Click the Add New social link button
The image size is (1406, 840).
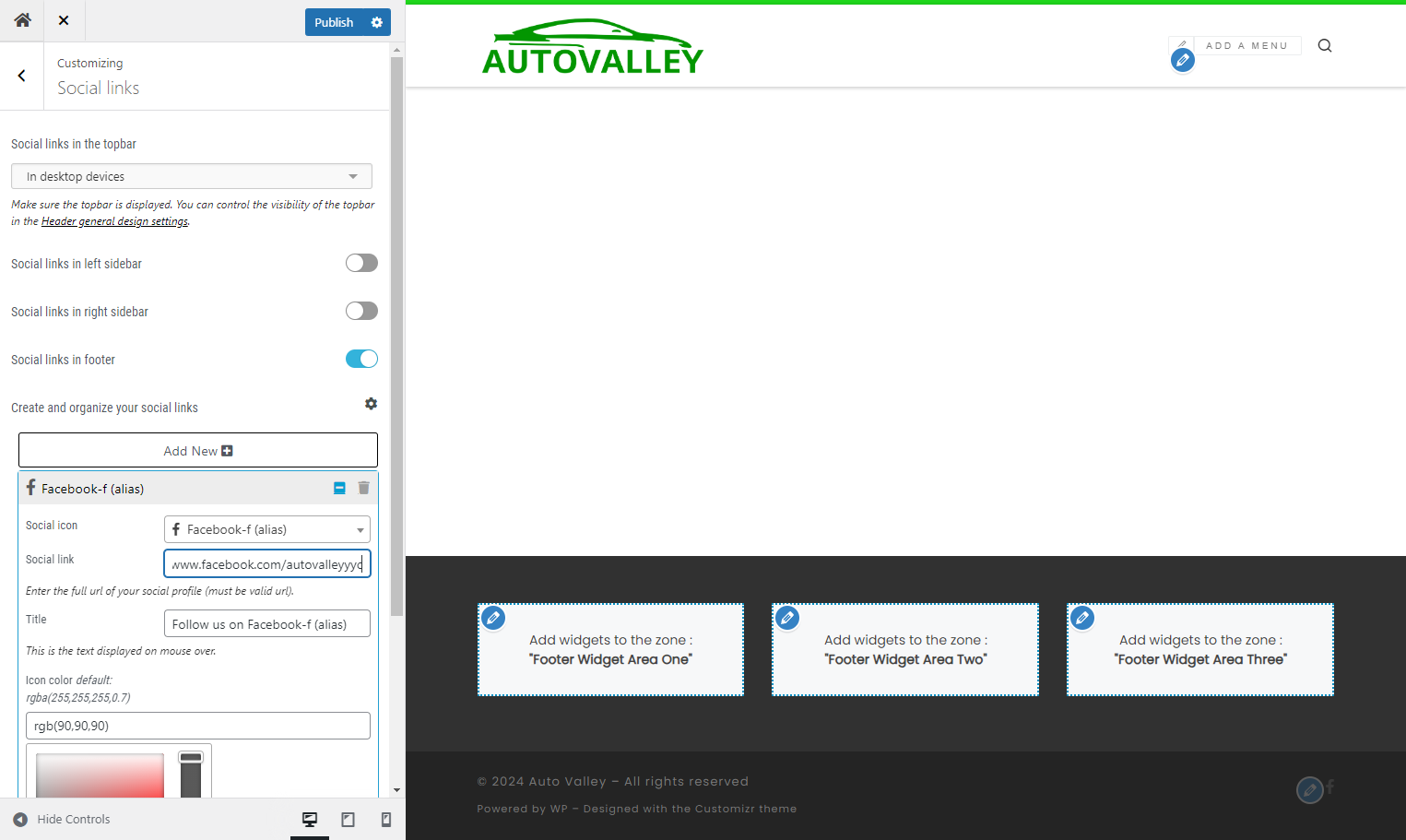click(x=198, y=450)
